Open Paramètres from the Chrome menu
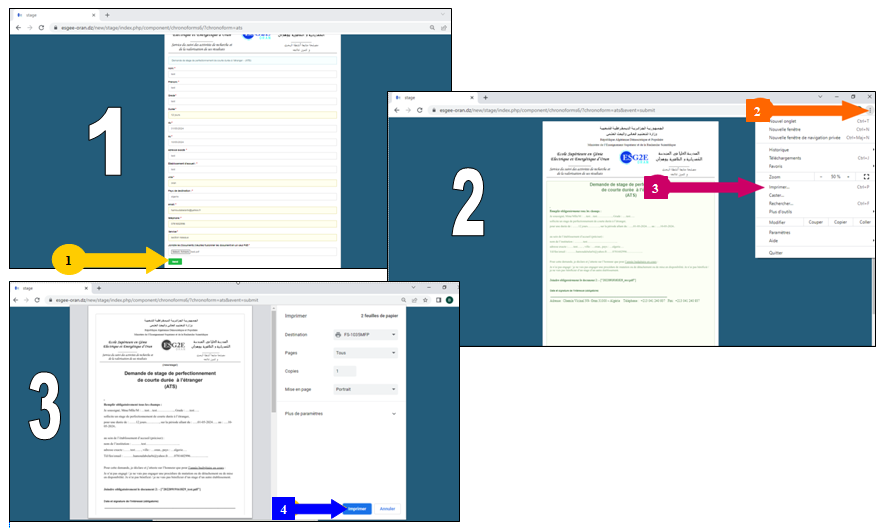The width and height of the screenshot is (892, 528). [x=780, y=232]
